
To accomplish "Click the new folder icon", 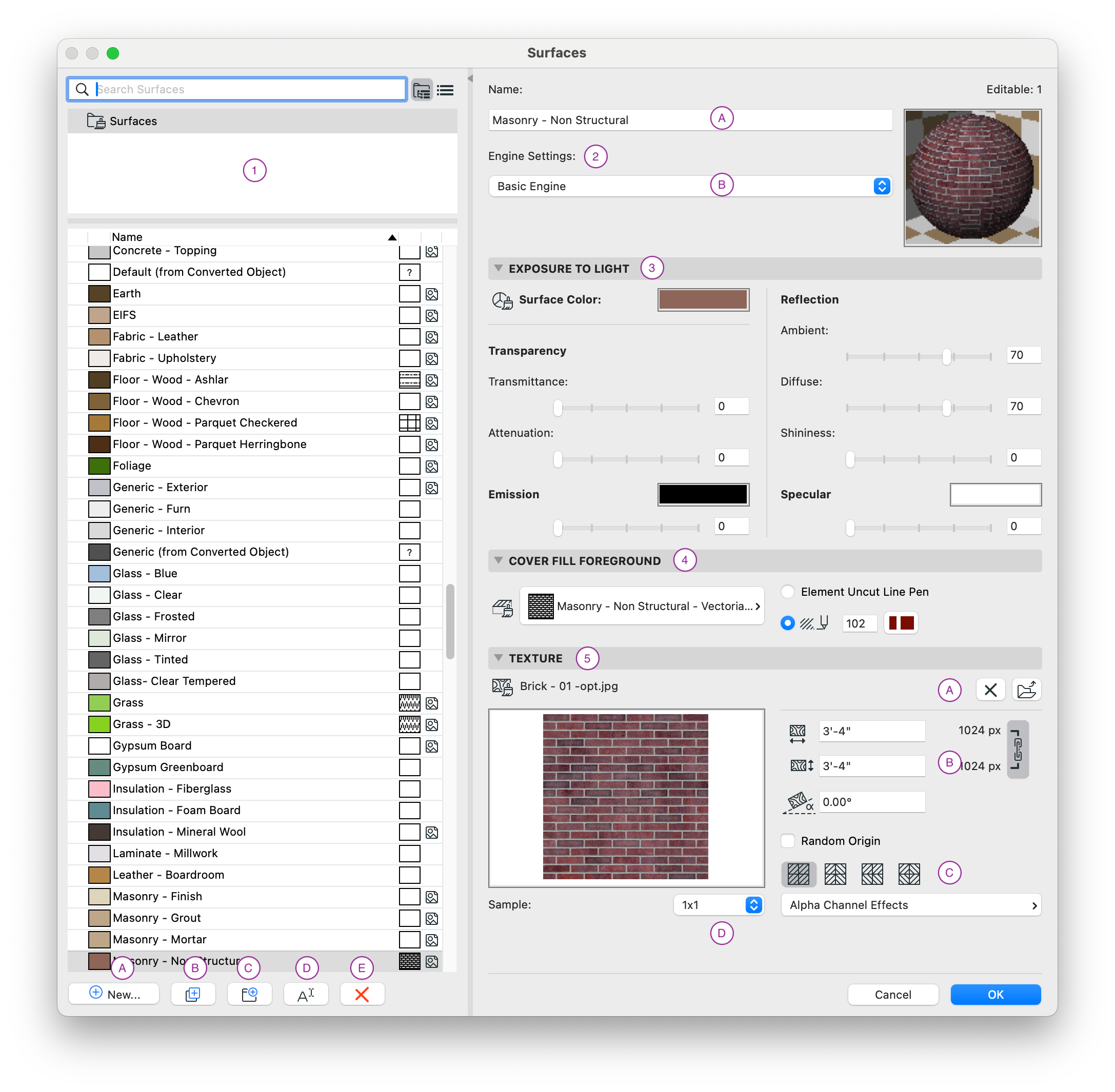I will point(249,994).
